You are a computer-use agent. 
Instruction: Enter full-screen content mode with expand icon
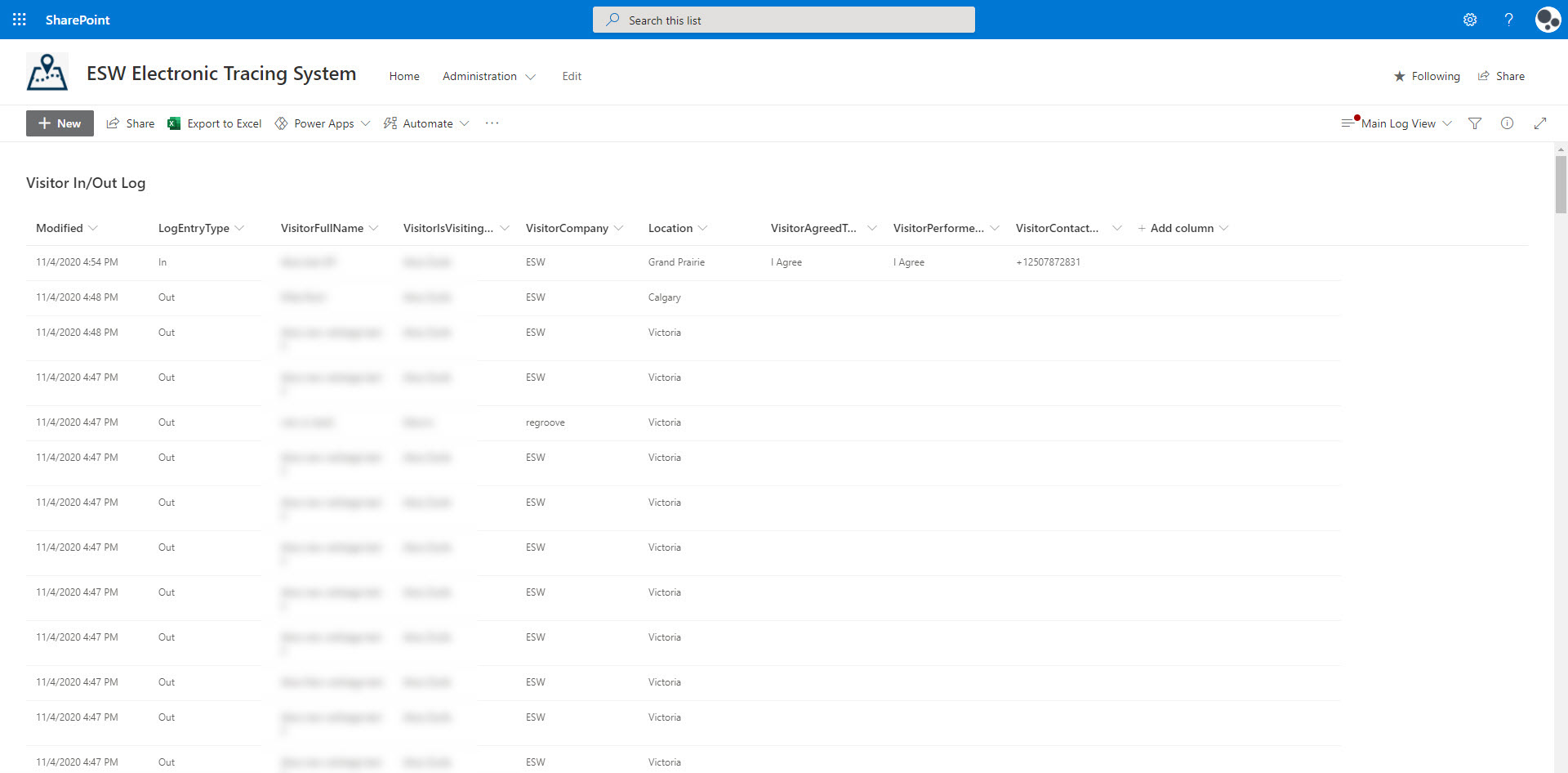coord(1540,123)
